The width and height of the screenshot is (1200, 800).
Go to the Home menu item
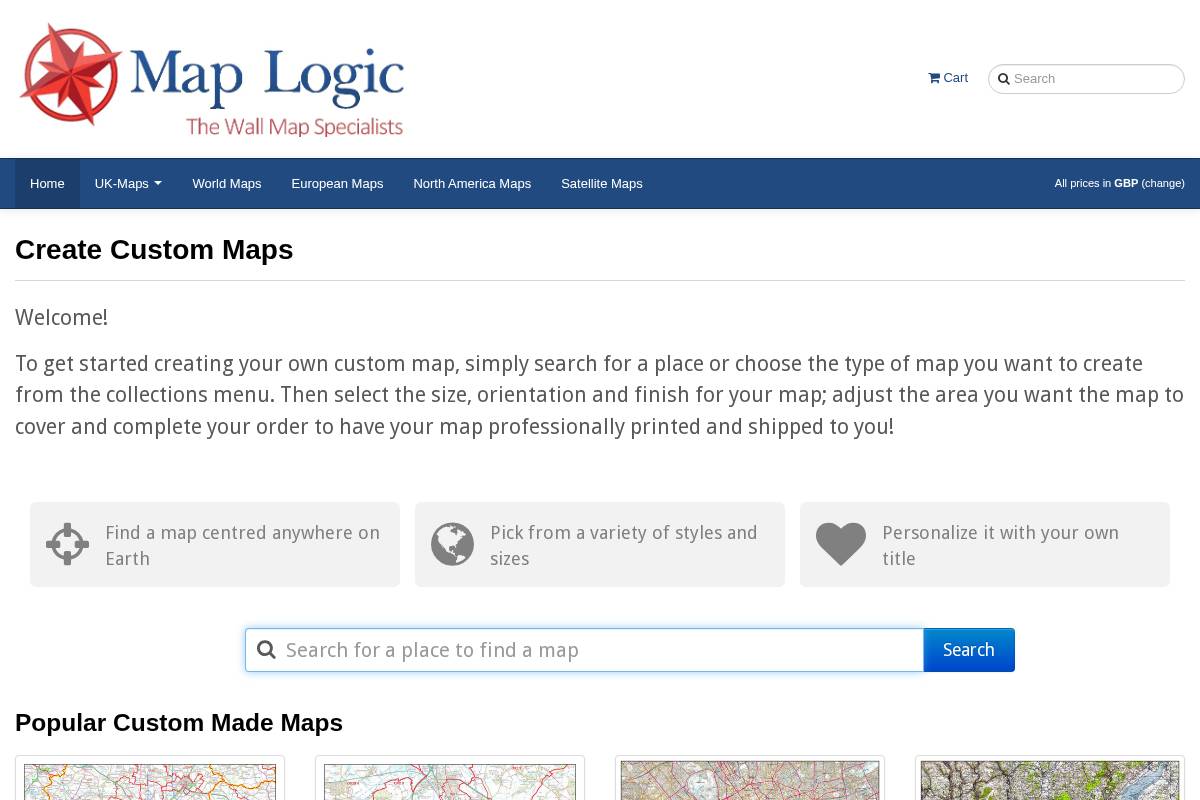tap(47, 183)
